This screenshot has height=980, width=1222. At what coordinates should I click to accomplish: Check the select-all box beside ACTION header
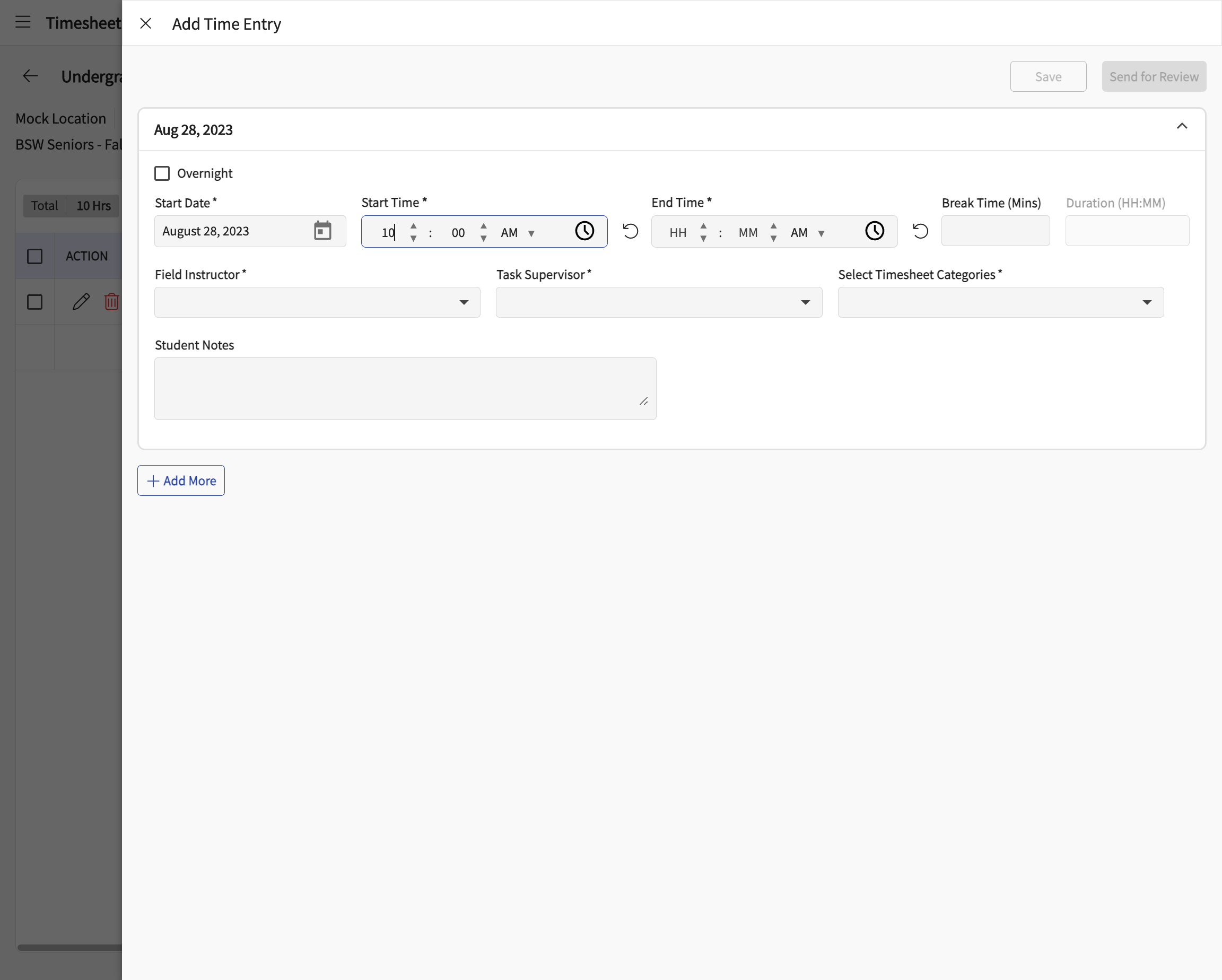point(34,256)
